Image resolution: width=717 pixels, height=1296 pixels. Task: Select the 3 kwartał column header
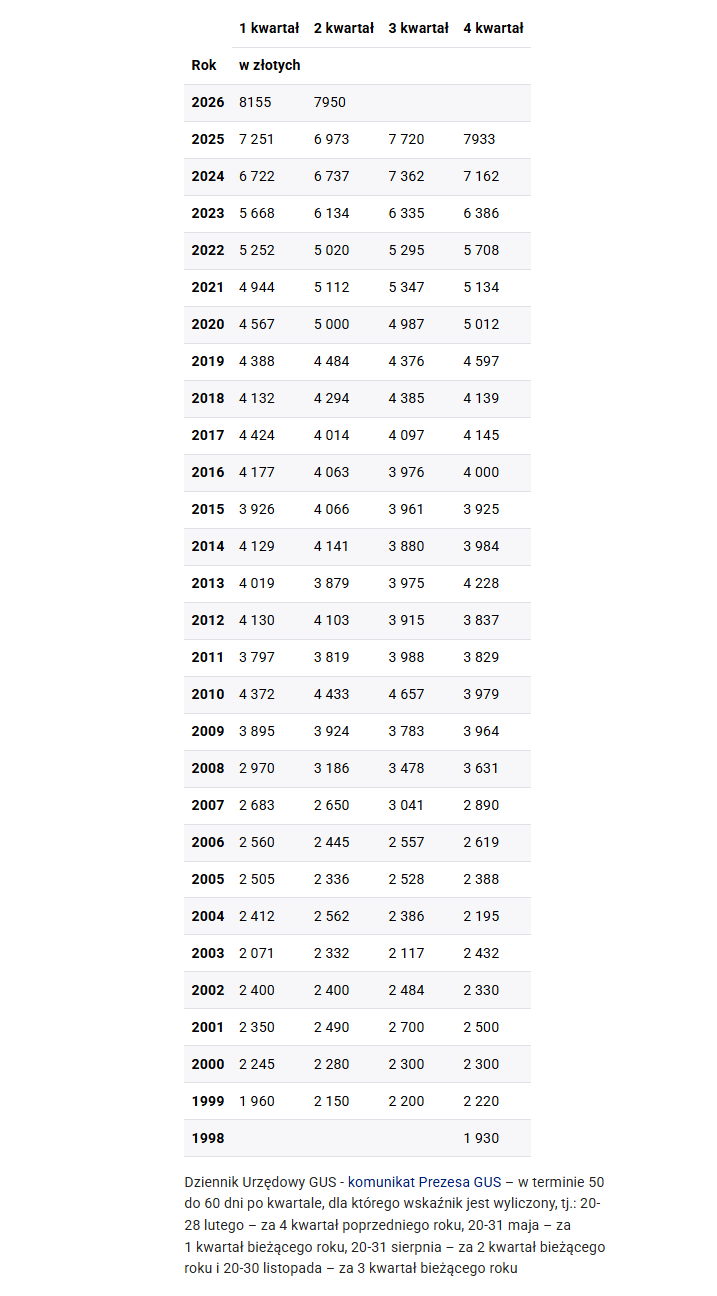tap(419, 28)
